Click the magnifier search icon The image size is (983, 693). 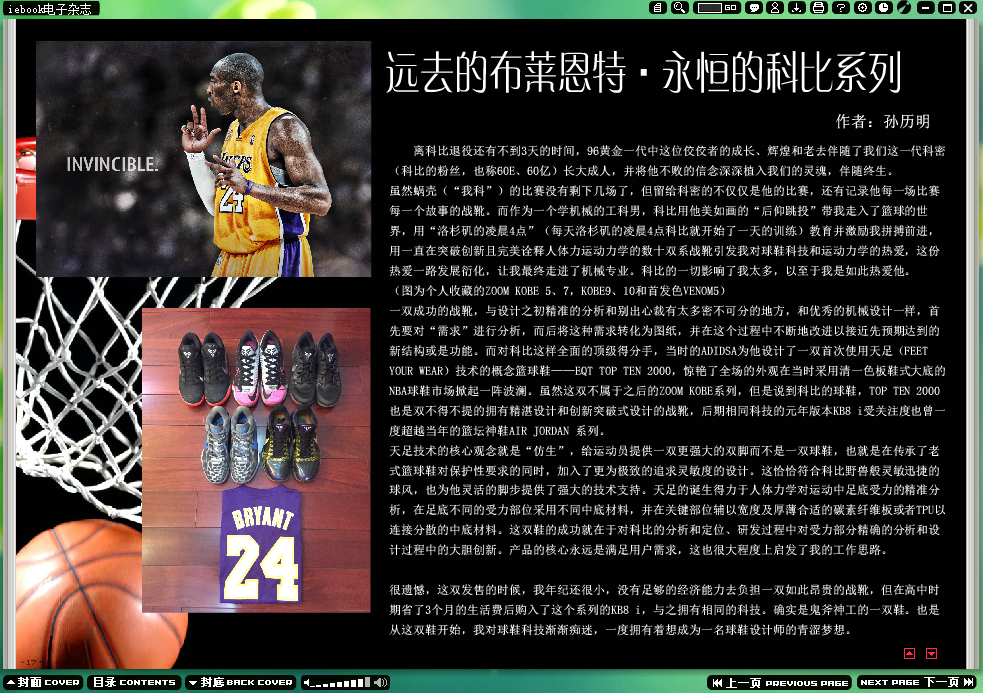click(x=679, y=8)
